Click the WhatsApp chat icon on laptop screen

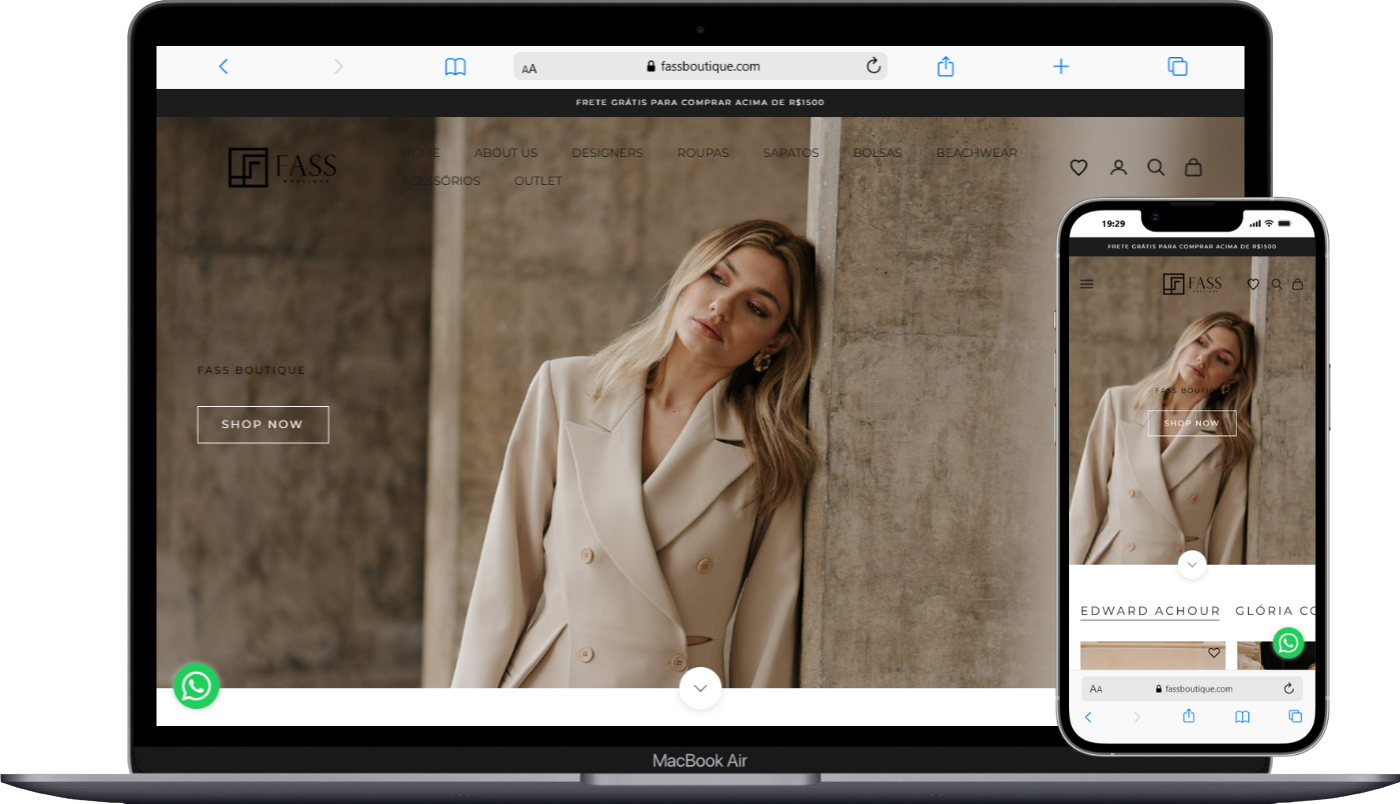196,686
